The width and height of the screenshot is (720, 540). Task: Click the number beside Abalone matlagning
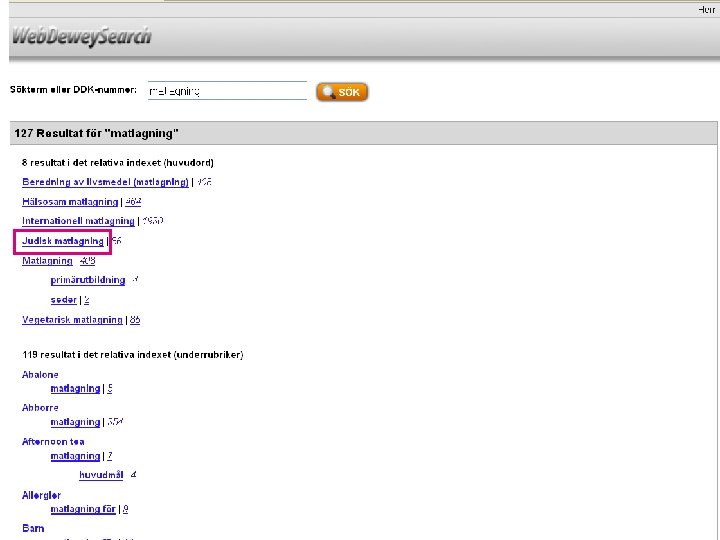110,388
